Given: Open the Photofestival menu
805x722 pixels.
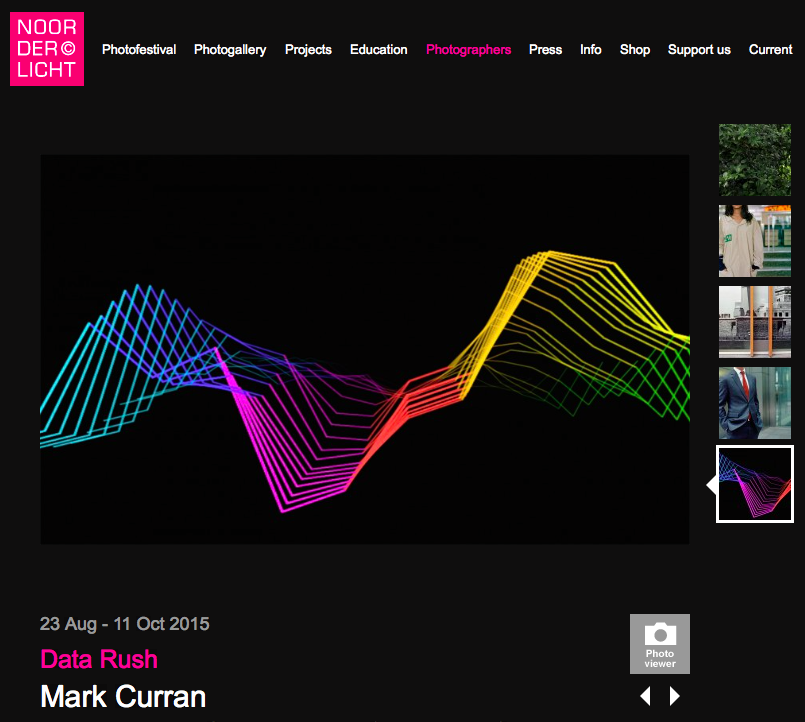Looking at the screenshot, I should click(x=139, y=50).
